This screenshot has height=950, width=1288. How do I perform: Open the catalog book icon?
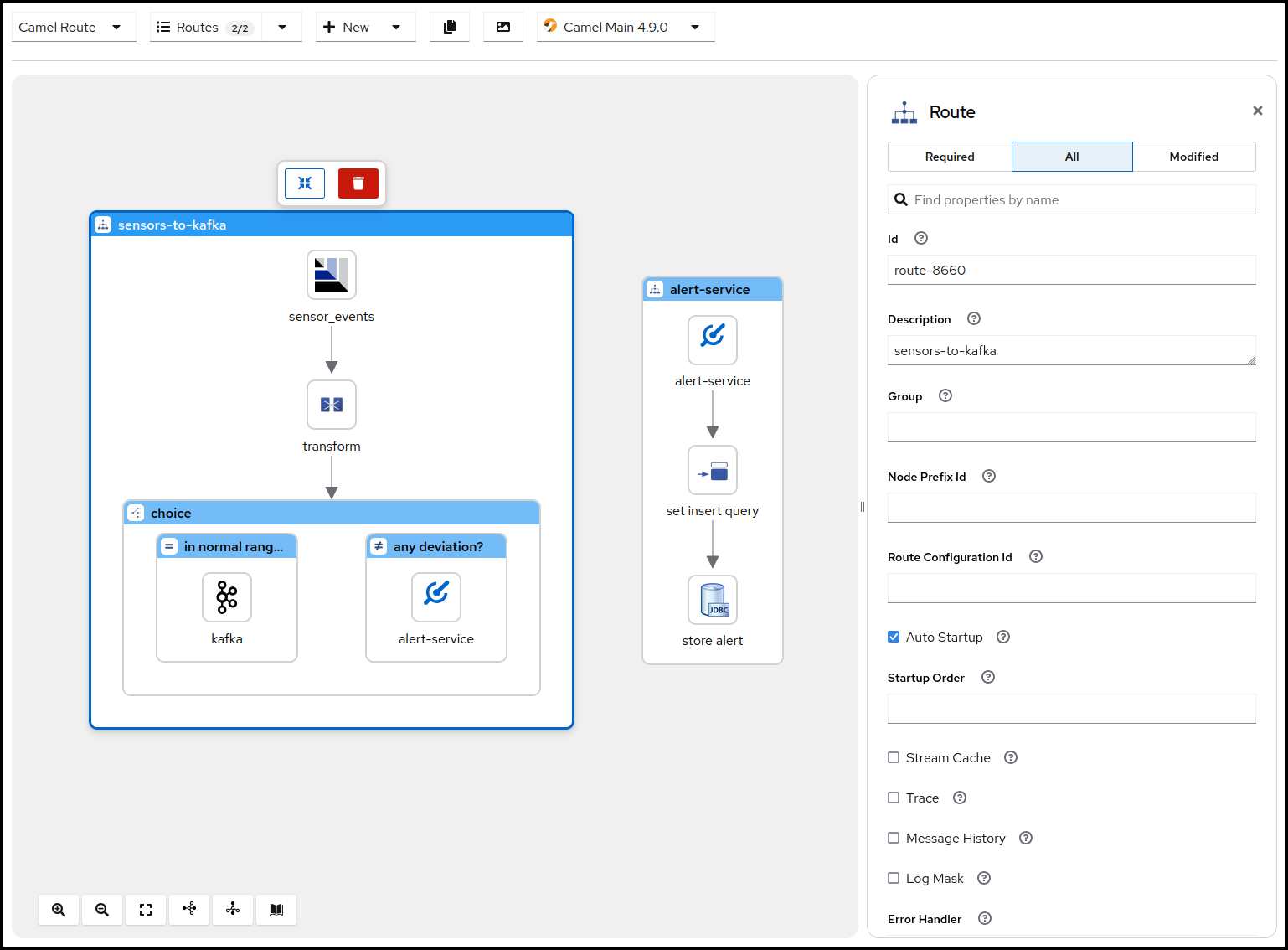[x=276, y=910]
